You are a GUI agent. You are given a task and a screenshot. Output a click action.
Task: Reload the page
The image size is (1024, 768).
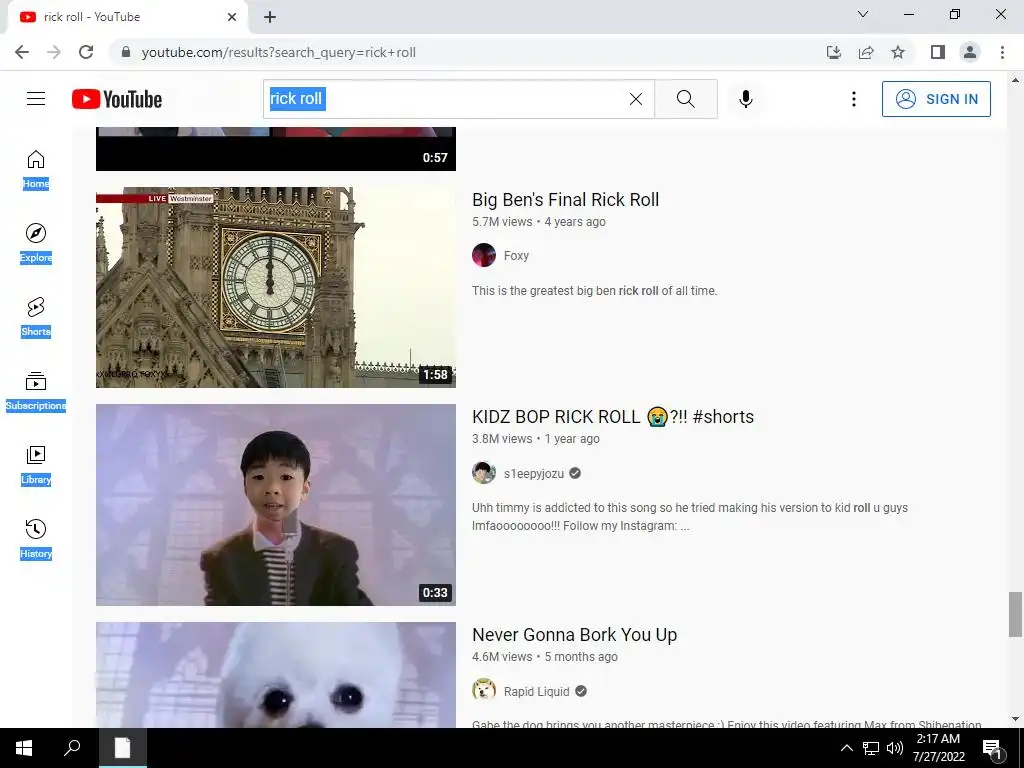[86, 52]
